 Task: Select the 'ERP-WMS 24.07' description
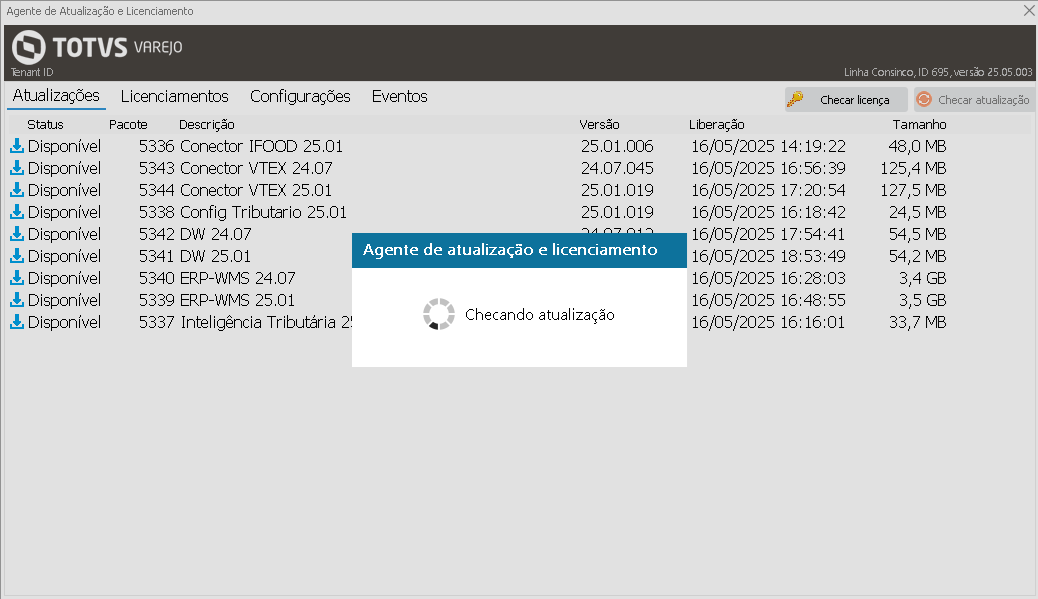pos(238,277)
